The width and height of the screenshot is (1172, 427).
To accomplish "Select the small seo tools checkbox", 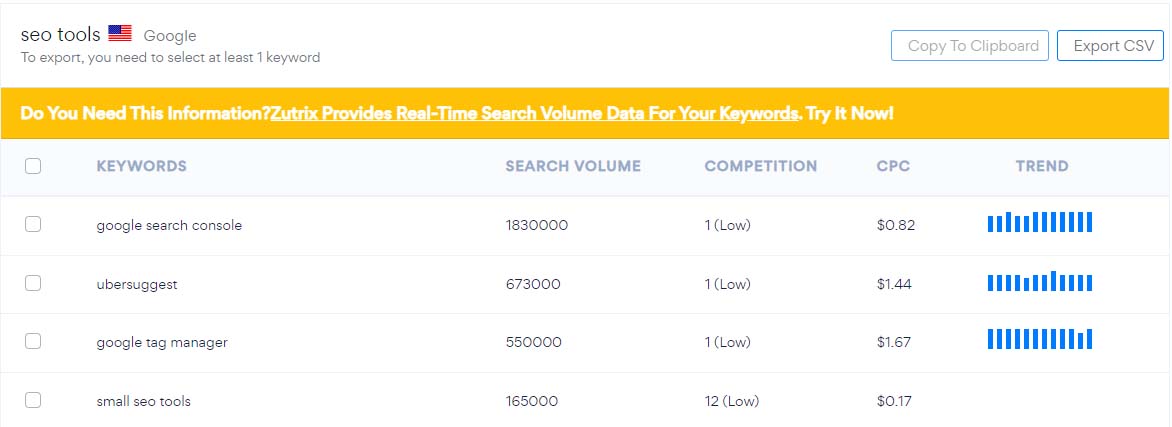I will (x=33, y=401).
